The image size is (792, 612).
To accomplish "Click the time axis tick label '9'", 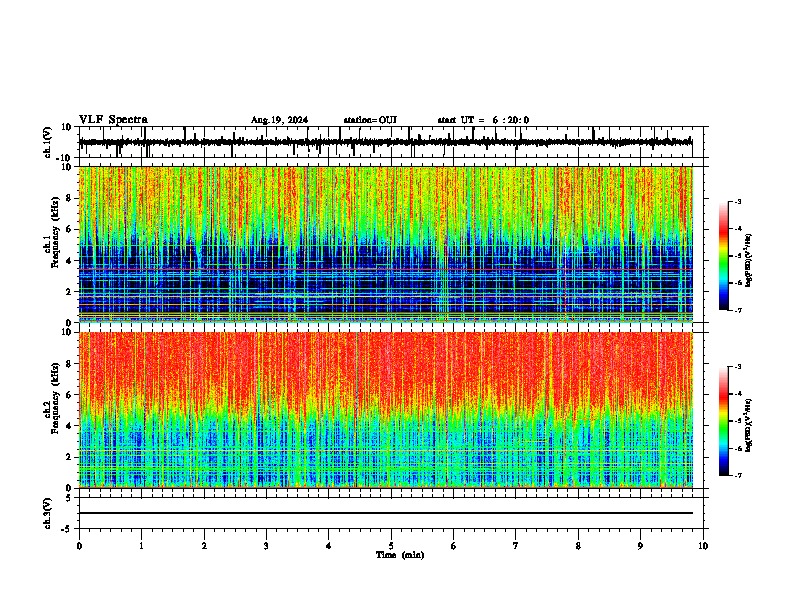I will (640, 546).
